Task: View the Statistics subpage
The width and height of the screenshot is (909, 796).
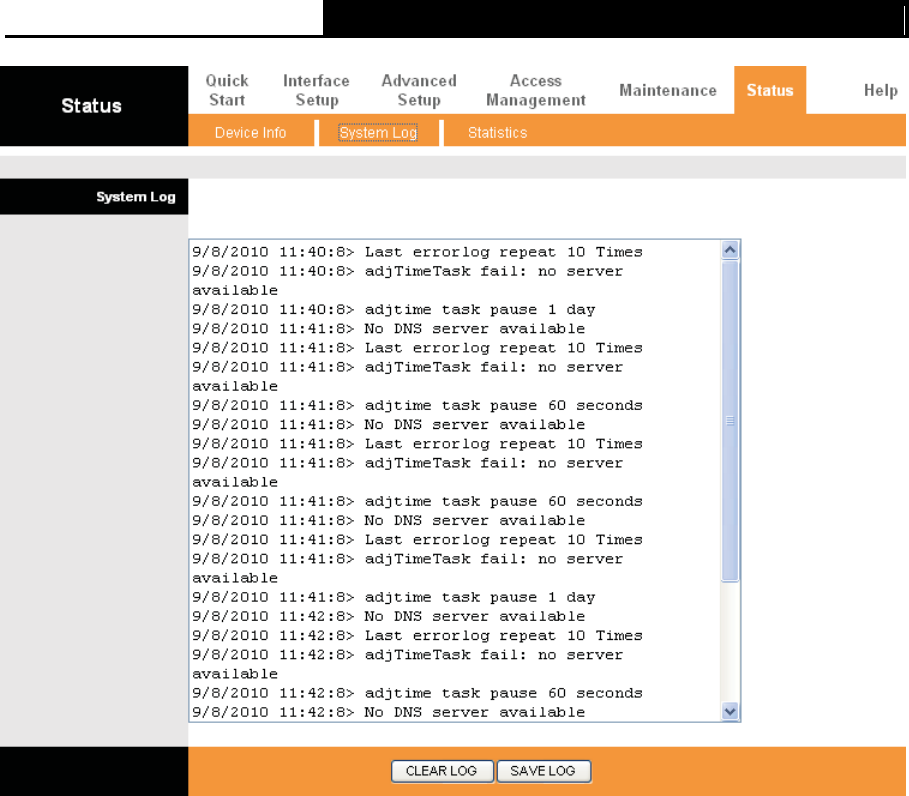Action: 497,133
